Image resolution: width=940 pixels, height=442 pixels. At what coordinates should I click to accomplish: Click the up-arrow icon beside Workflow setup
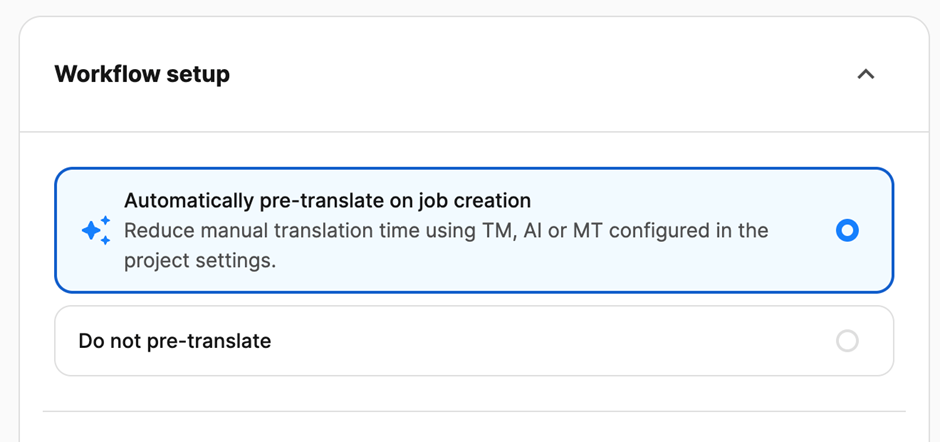pos(866,74)
